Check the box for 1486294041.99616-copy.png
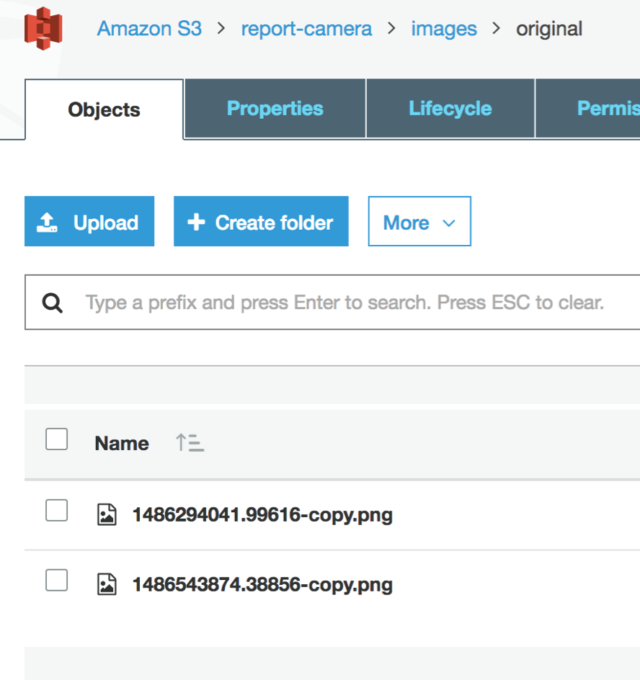 pos(56,510)
